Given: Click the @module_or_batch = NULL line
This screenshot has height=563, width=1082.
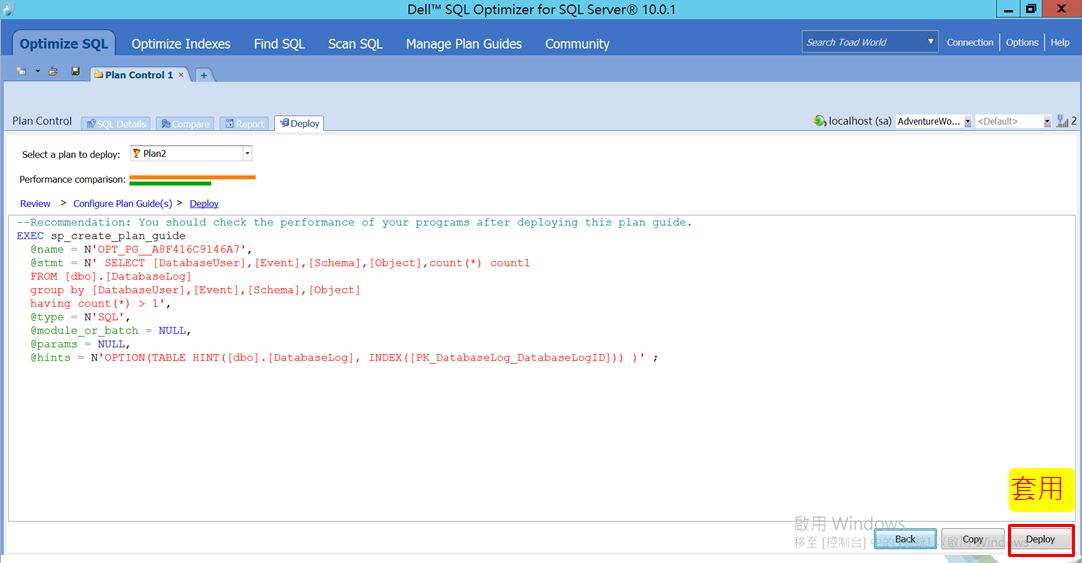Looking at the screenshot, I should point(110,330).
